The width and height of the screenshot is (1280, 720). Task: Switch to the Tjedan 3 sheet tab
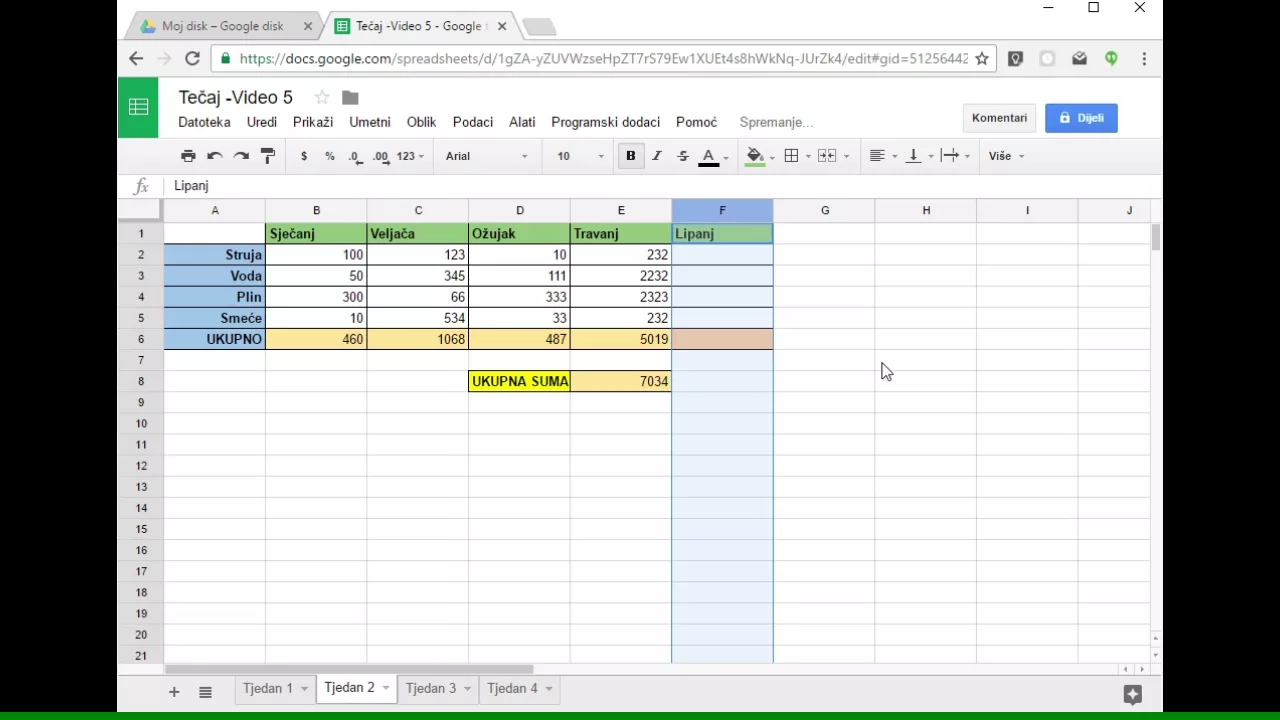coord(431,688)
